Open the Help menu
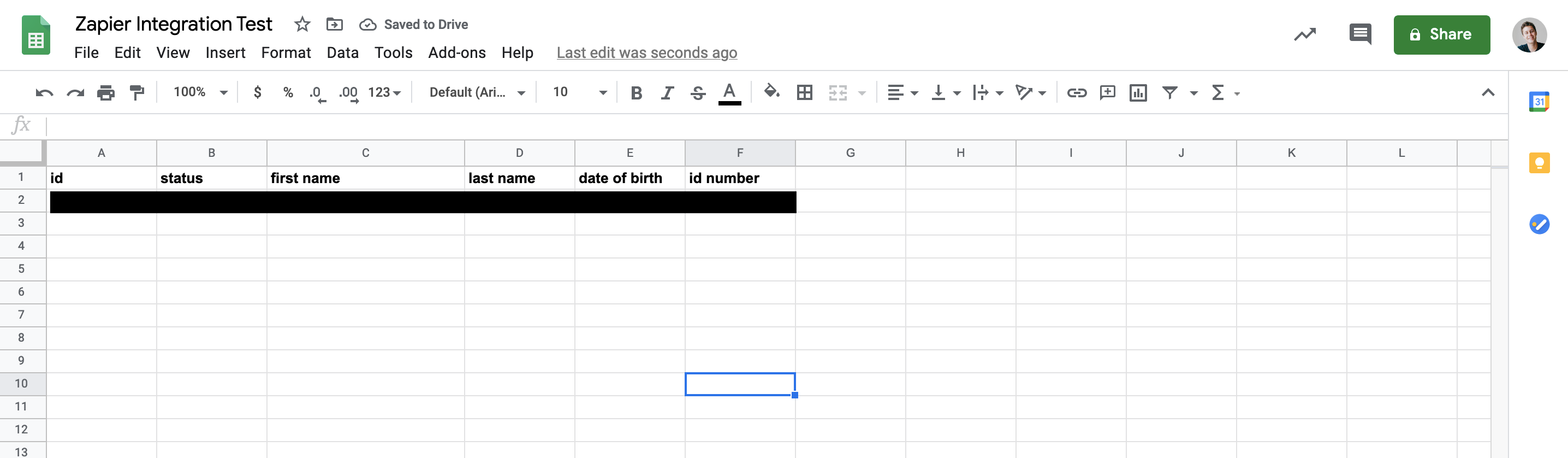Image resolution: width=1568 pixels, height=458 pixels. pos(518,53)
